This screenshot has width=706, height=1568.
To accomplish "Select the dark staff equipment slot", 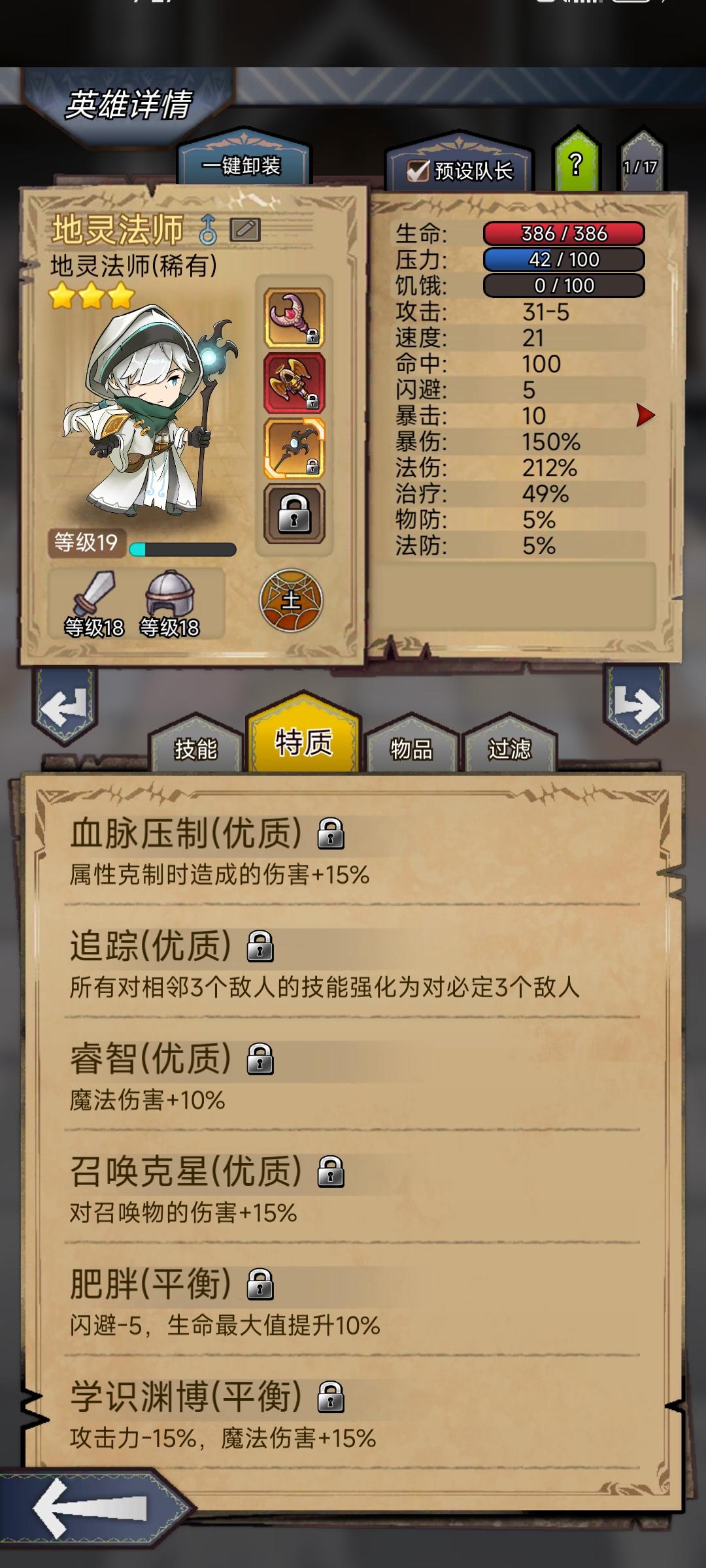I will coord(294,449).
